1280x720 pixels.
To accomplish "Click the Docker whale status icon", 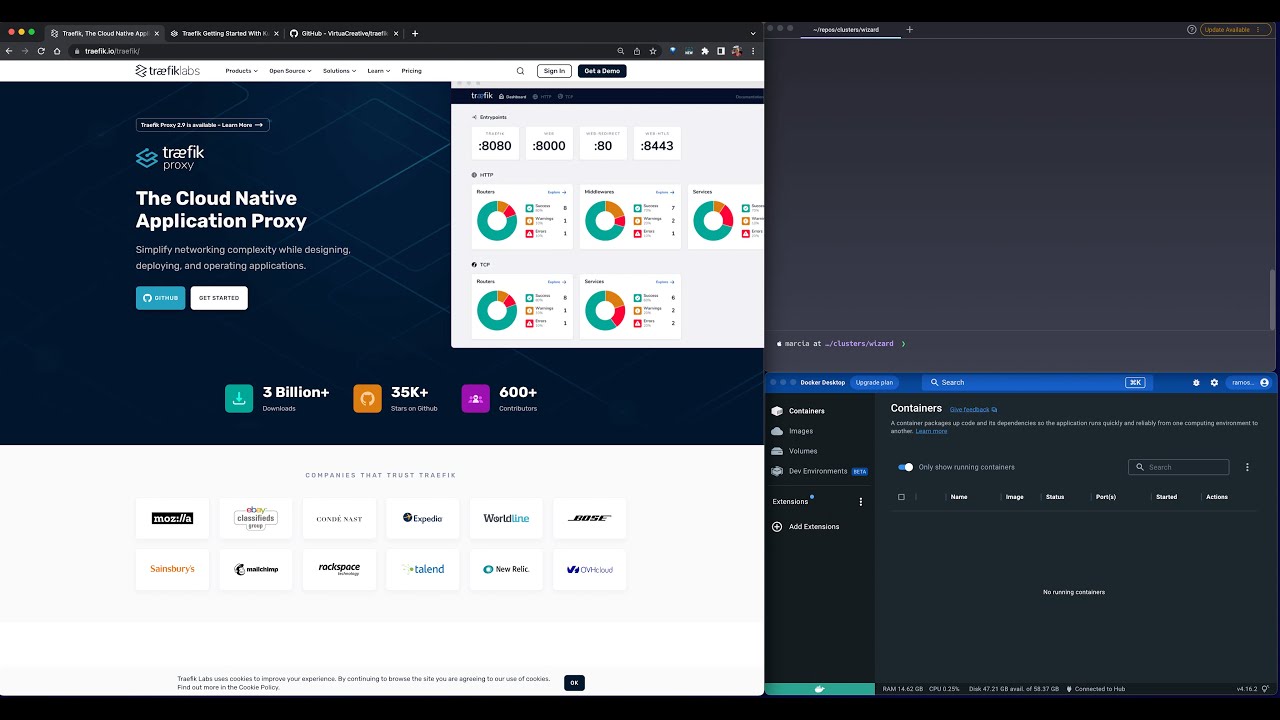I will click(x=819, y=689).
